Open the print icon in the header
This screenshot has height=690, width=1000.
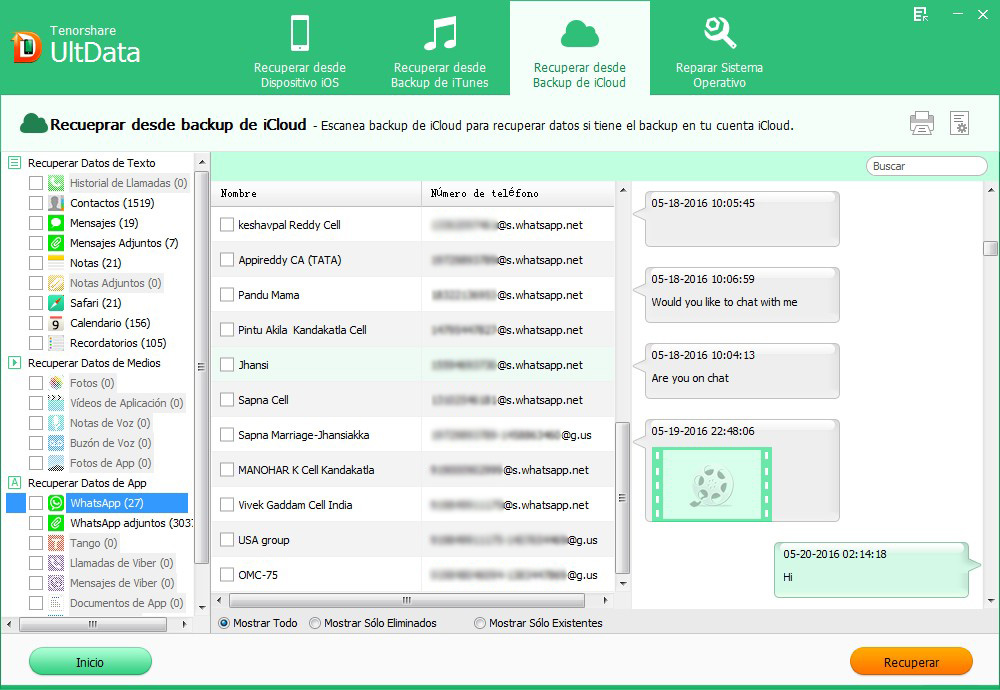tap(922, 123)
